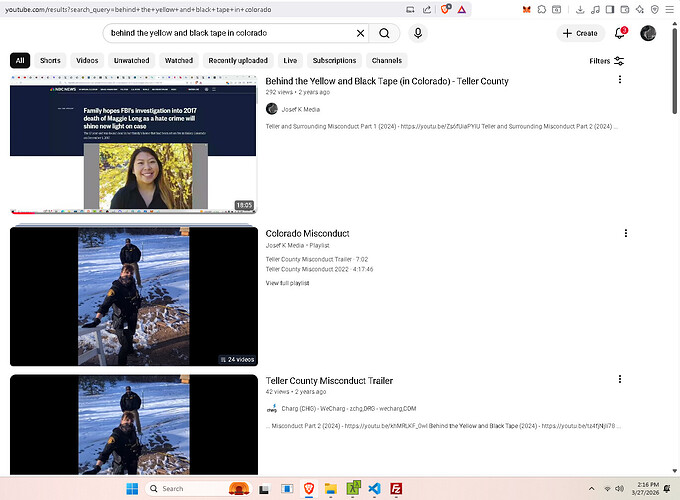This screenshot has width=680, height=500.
Task: Filter results by Unwatched
Action: (x=131, y=61)
